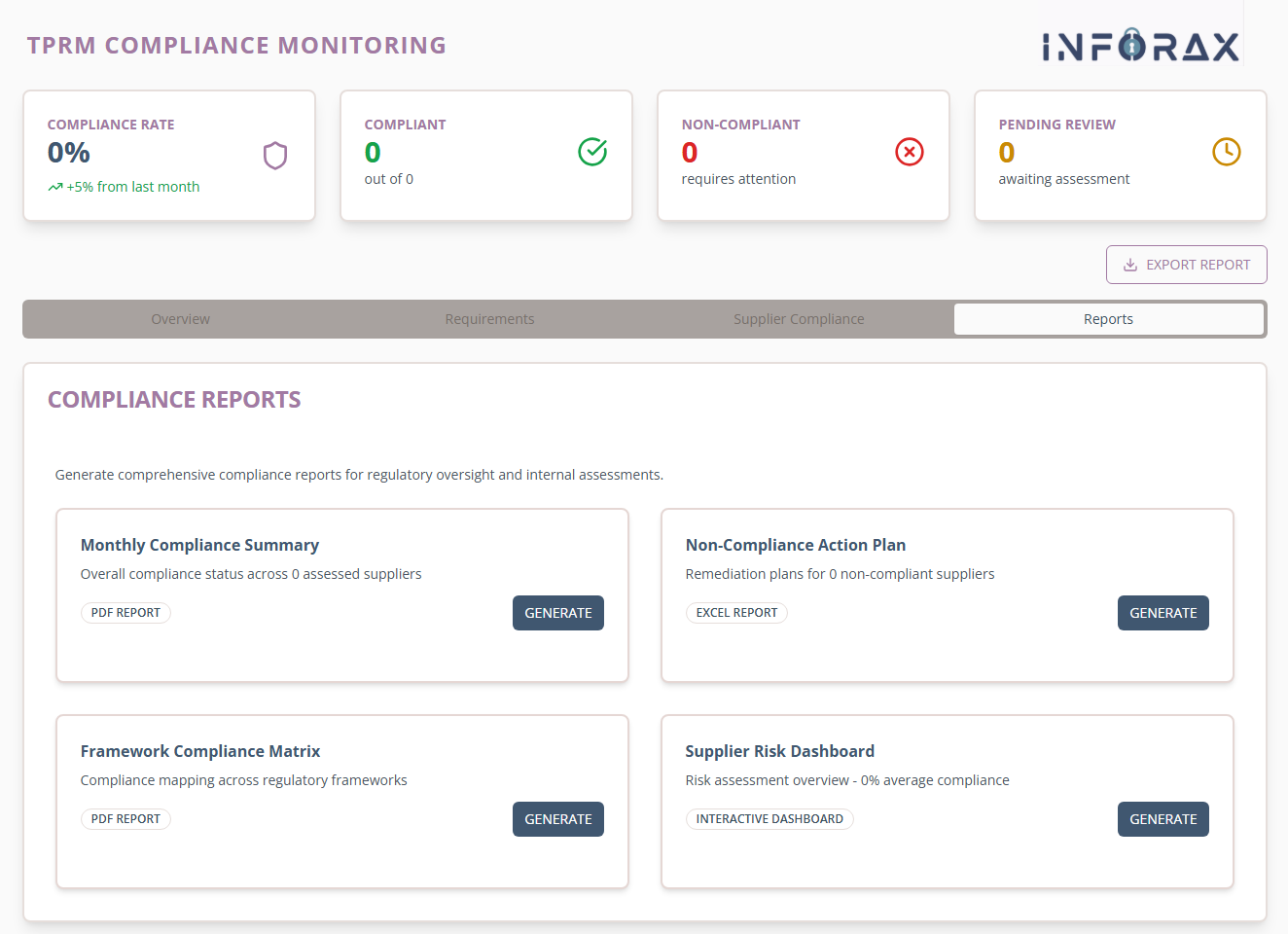Generate the Supplier Risk Dashboard
This screenshot has height=934, width=1288.
pyautogui.click(x=1163, y=818)
